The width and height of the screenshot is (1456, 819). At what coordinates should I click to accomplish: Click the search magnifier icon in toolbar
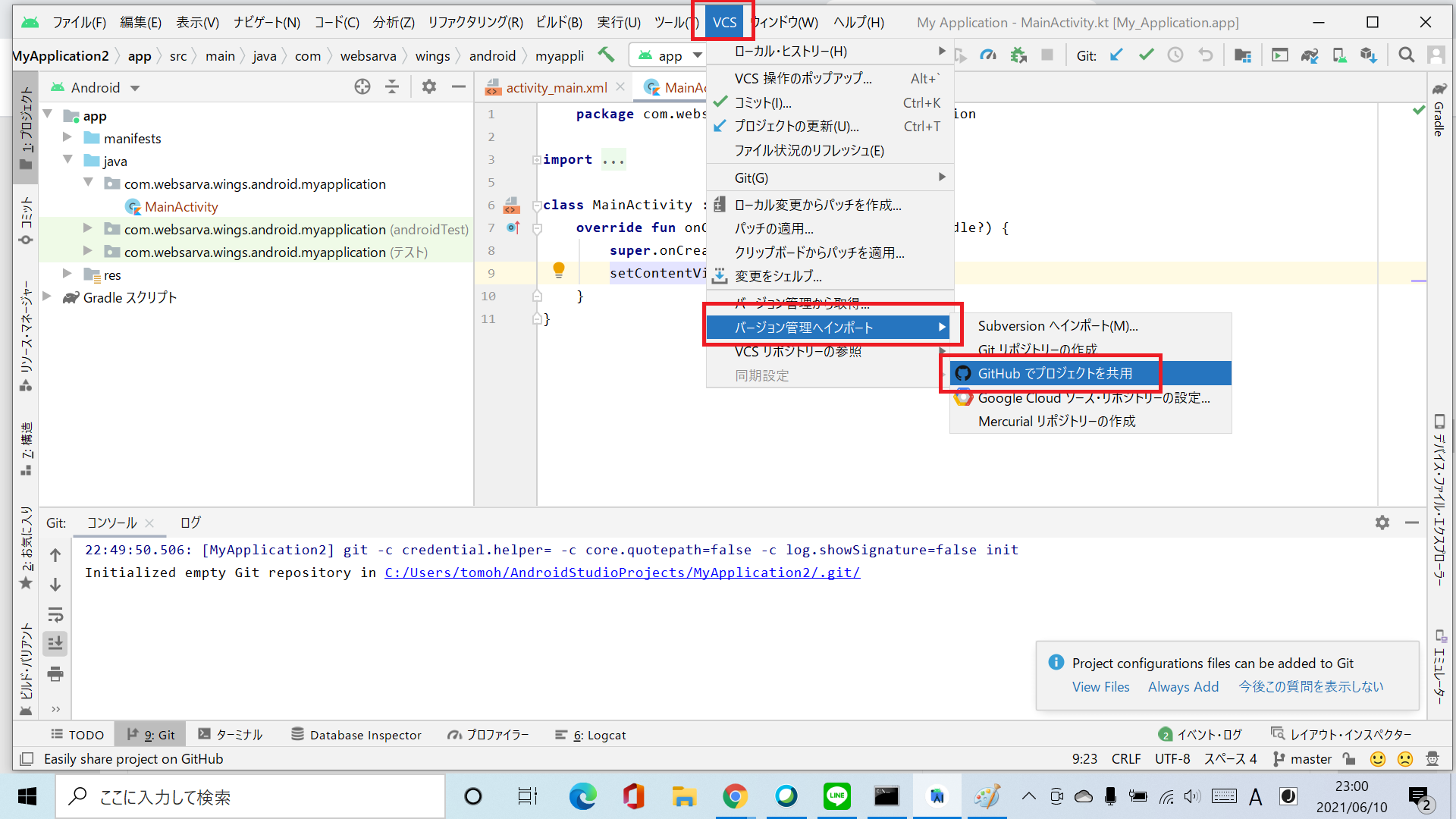(x=1406, y=55)
